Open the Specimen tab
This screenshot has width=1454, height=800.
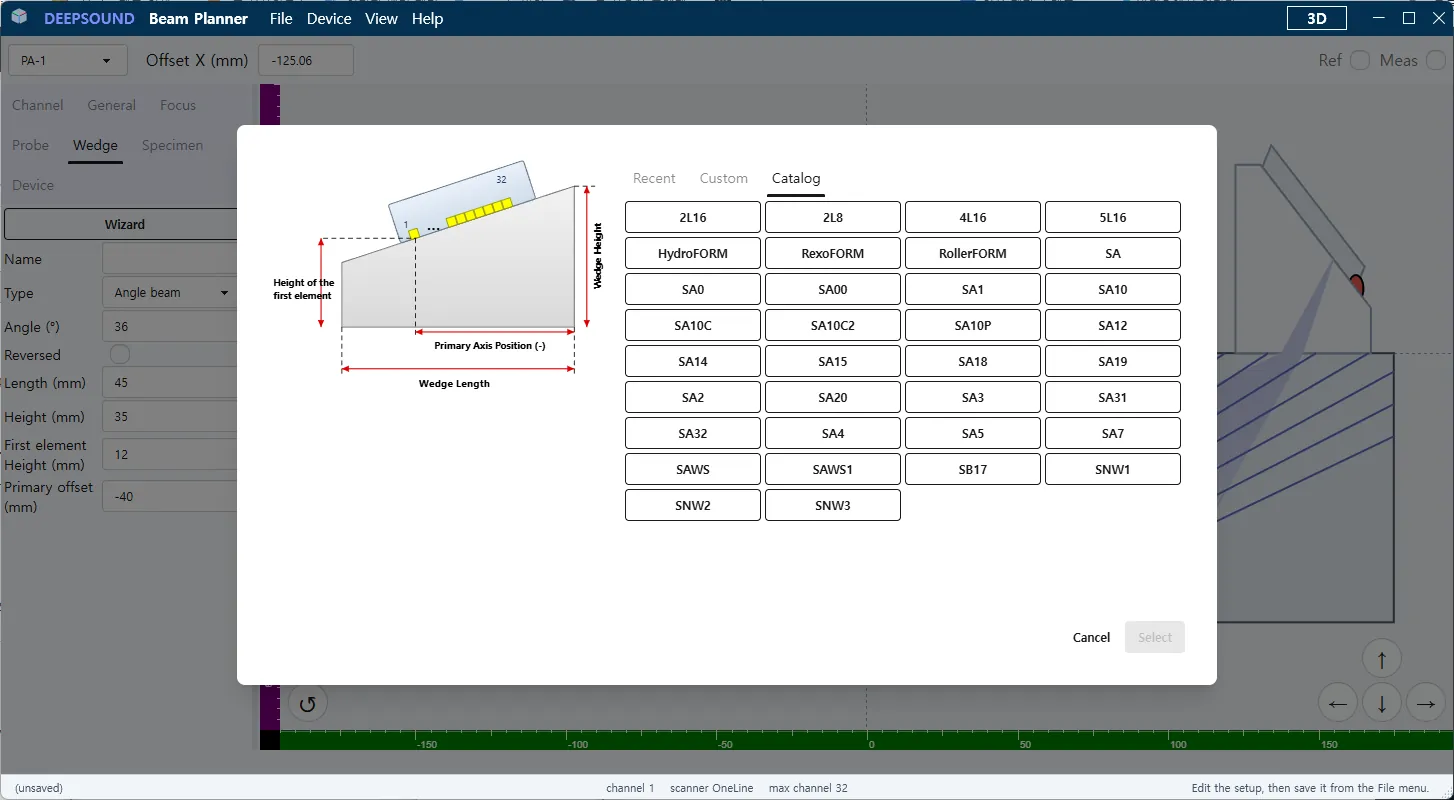point(172,145)
